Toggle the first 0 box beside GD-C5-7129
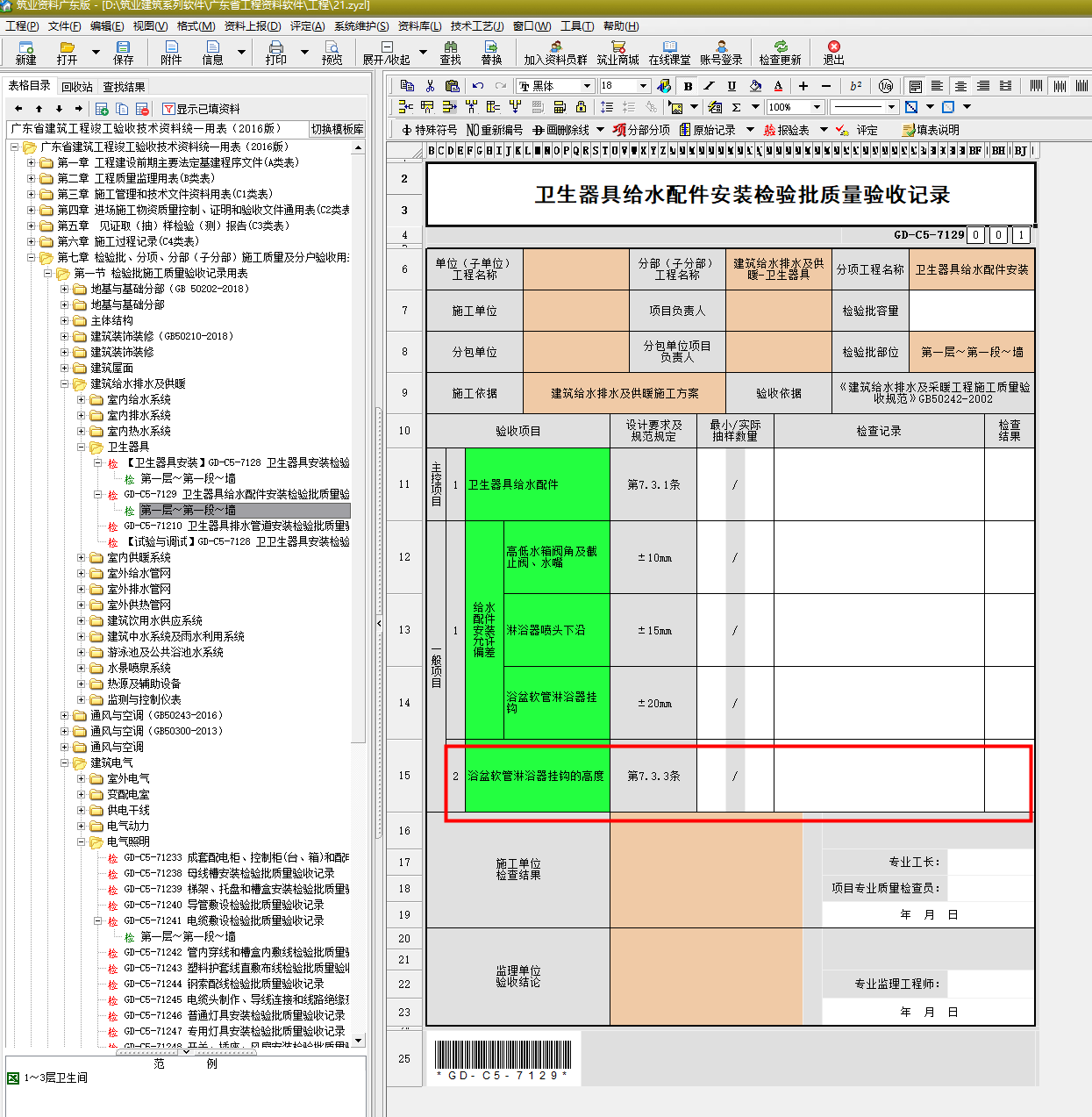The height and width of the screenshot is (1117, 1092). 975,235
